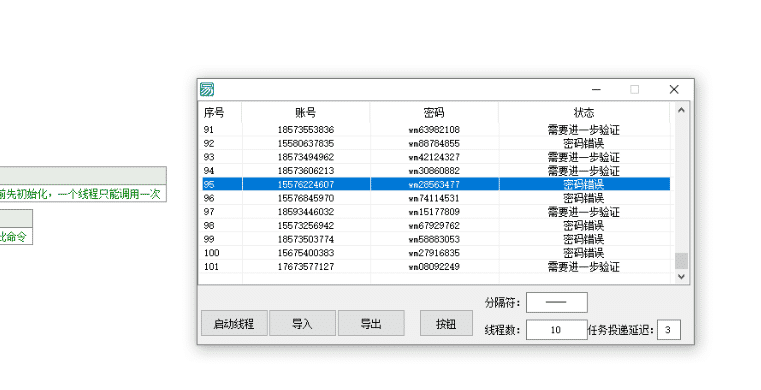Click sequence number 99
Image resolution: width=761 pixels, height=390 pixels.
pos(209,239)
